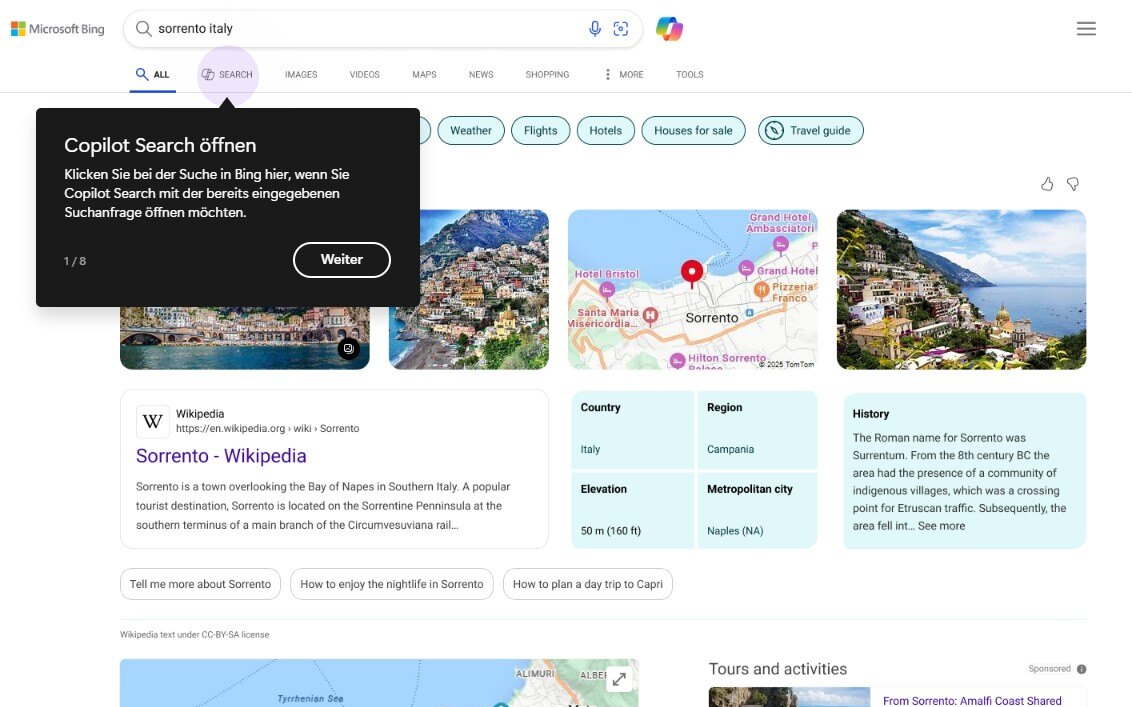
Task: Open the IMAGES tab
Action: [x=301, y=74]
